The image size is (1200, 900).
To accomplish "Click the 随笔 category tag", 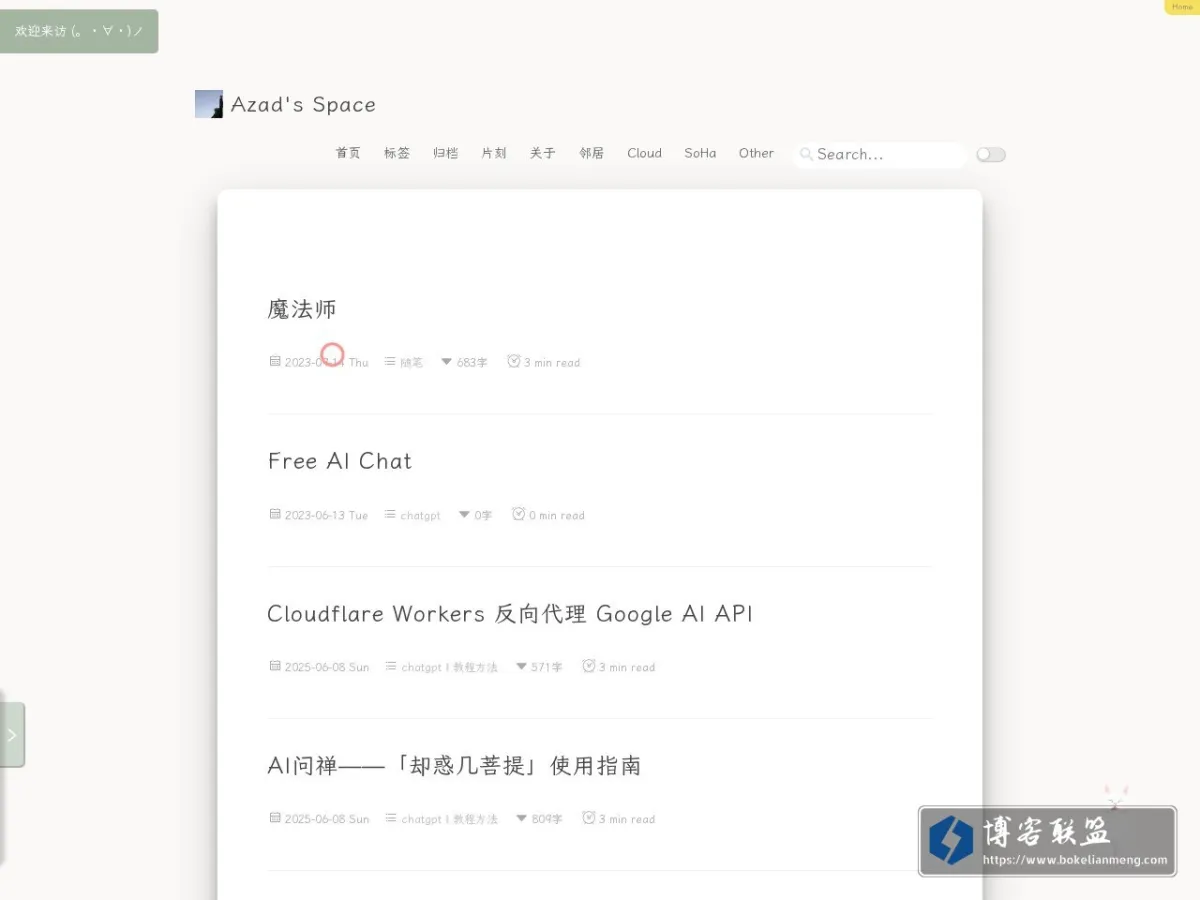I will (x=412, y=362).
